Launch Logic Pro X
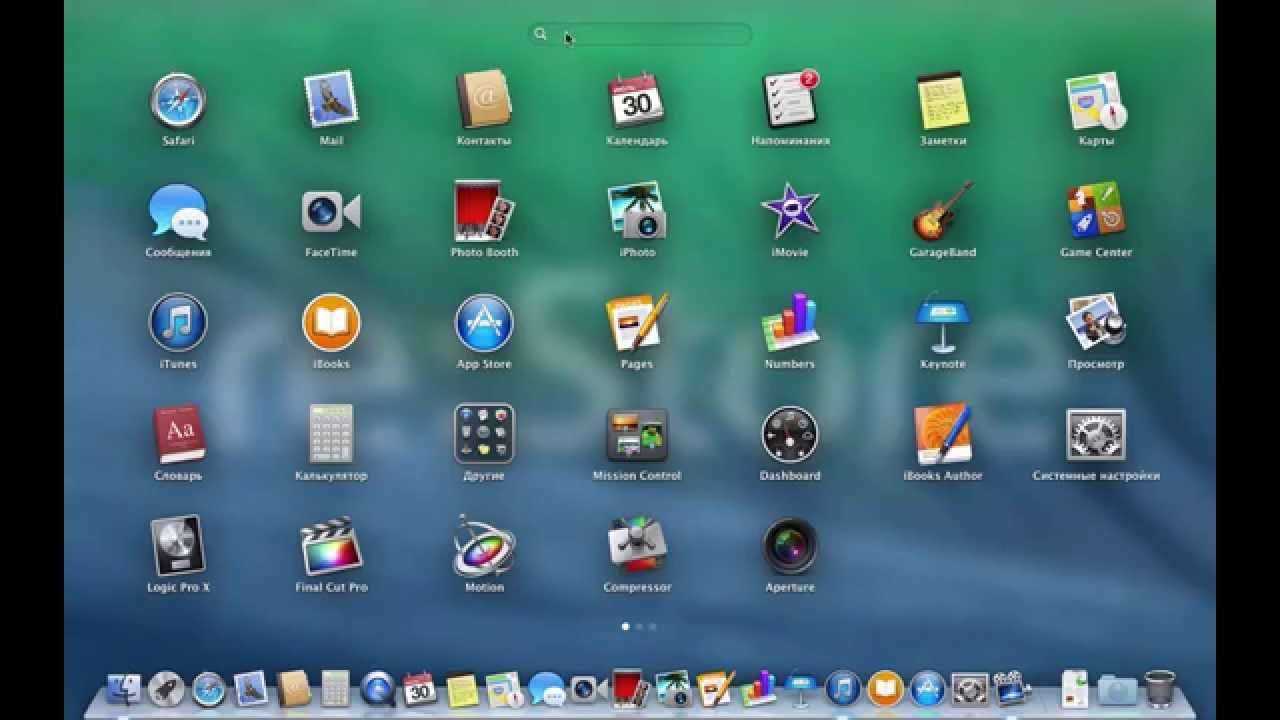This screenshot has width=1280, height=720. pos(178,545)
